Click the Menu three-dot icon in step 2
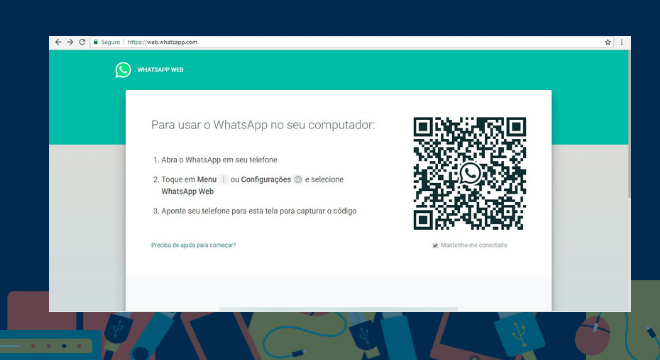 (x=224, y=179)
